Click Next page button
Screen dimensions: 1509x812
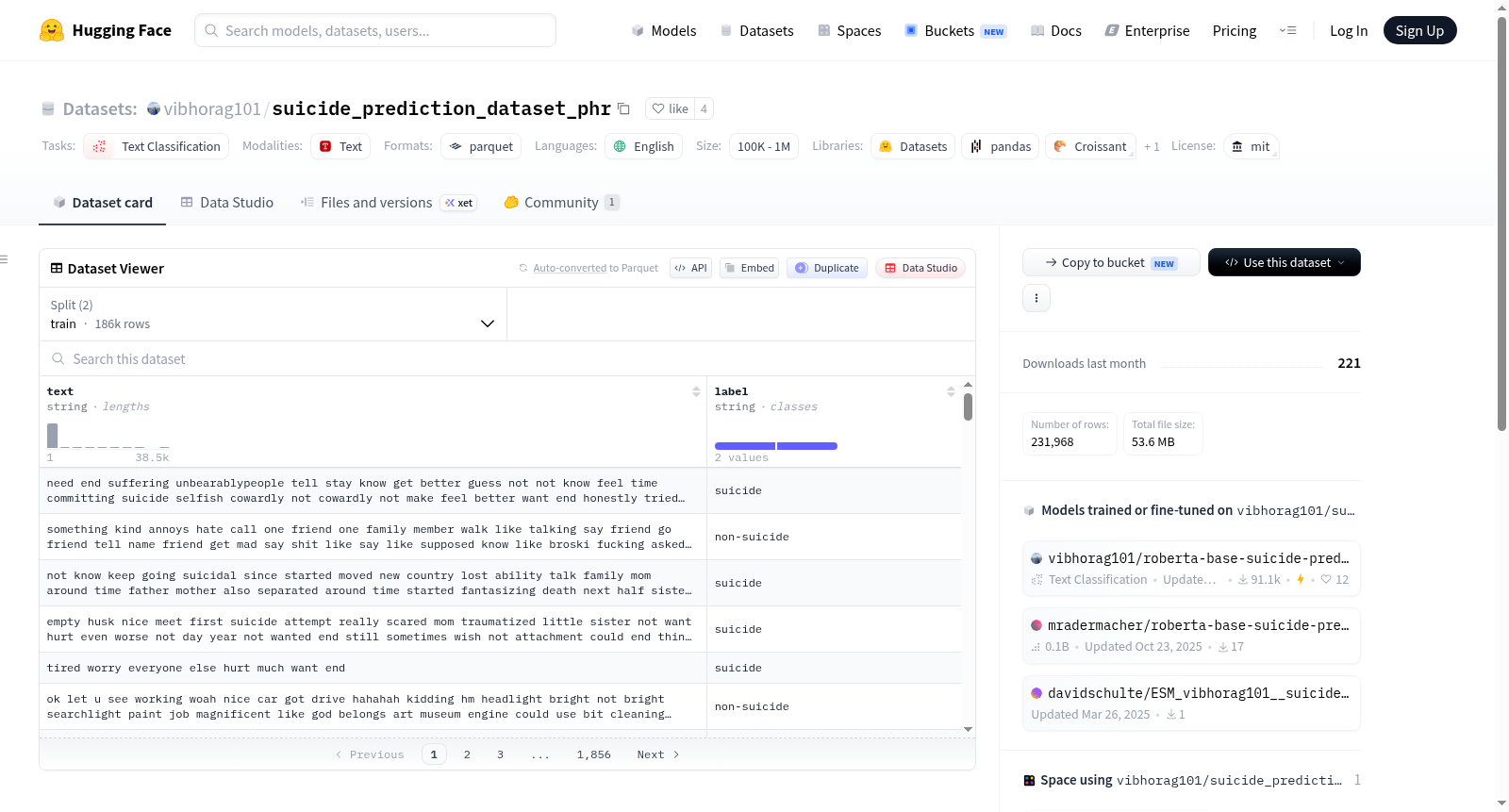coord(658,754)
